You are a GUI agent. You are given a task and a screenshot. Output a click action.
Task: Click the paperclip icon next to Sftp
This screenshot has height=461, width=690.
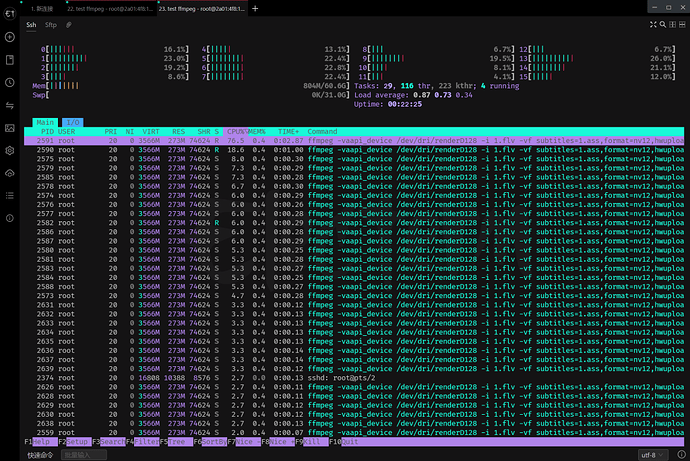point(68,23)
